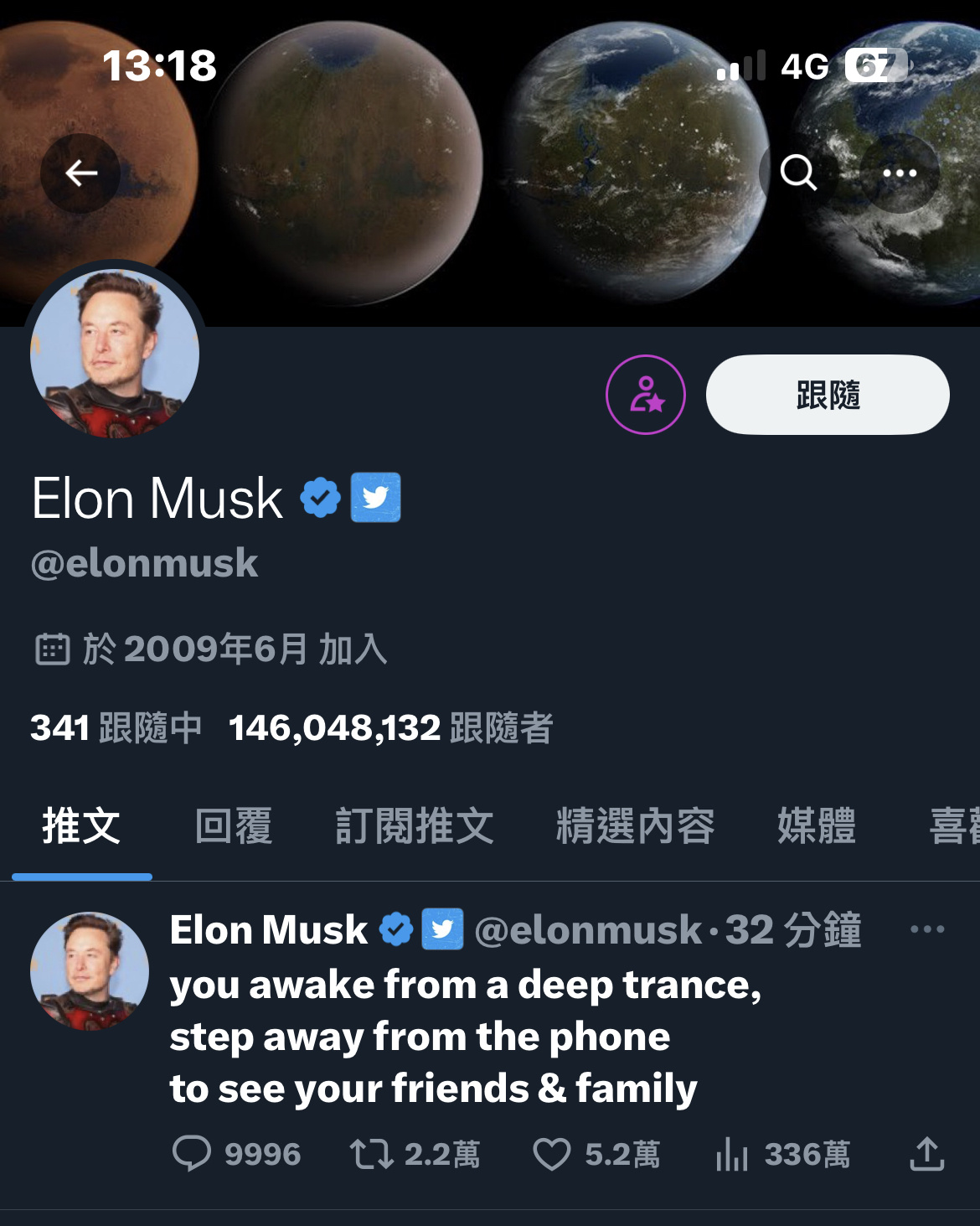The height and width of the screenshot is (1226, 980).
Task: Open the tweet's three-dot more menu
Action: tap(927, 929)
